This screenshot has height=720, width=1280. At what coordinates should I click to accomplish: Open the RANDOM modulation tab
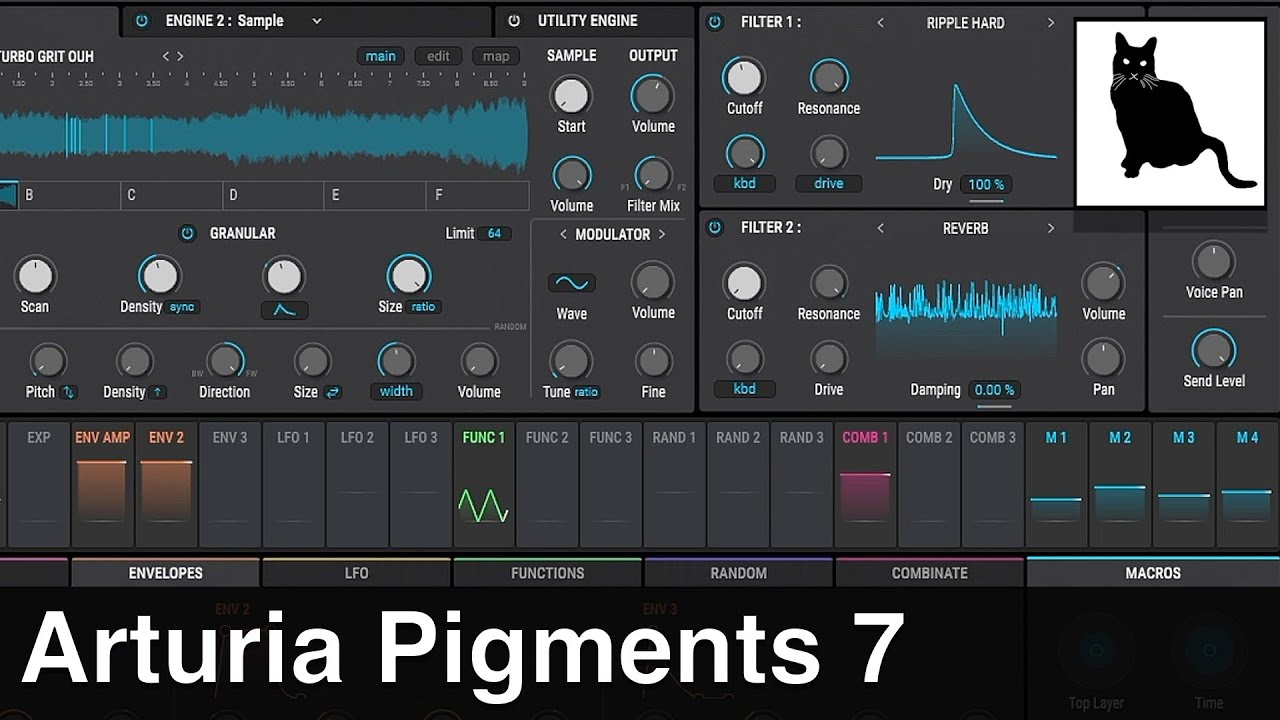coord(738,573)
